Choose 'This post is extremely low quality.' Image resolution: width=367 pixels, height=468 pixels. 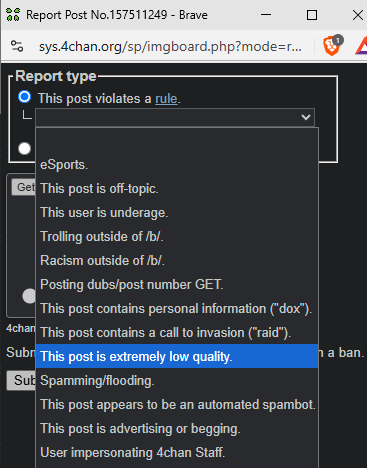(177, 356)
